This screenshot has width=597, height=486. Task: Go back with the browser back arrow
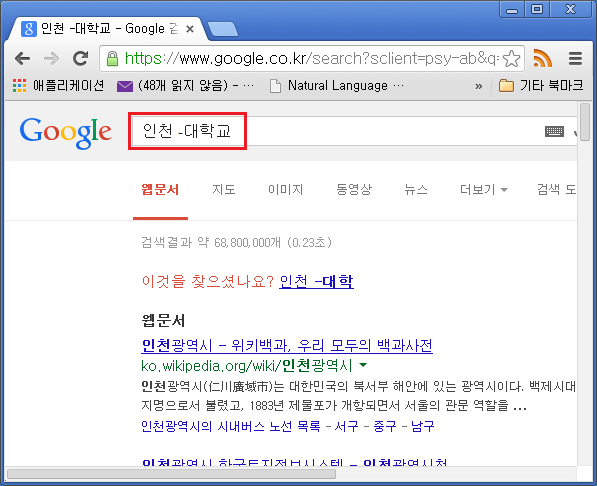click(22, 59)
